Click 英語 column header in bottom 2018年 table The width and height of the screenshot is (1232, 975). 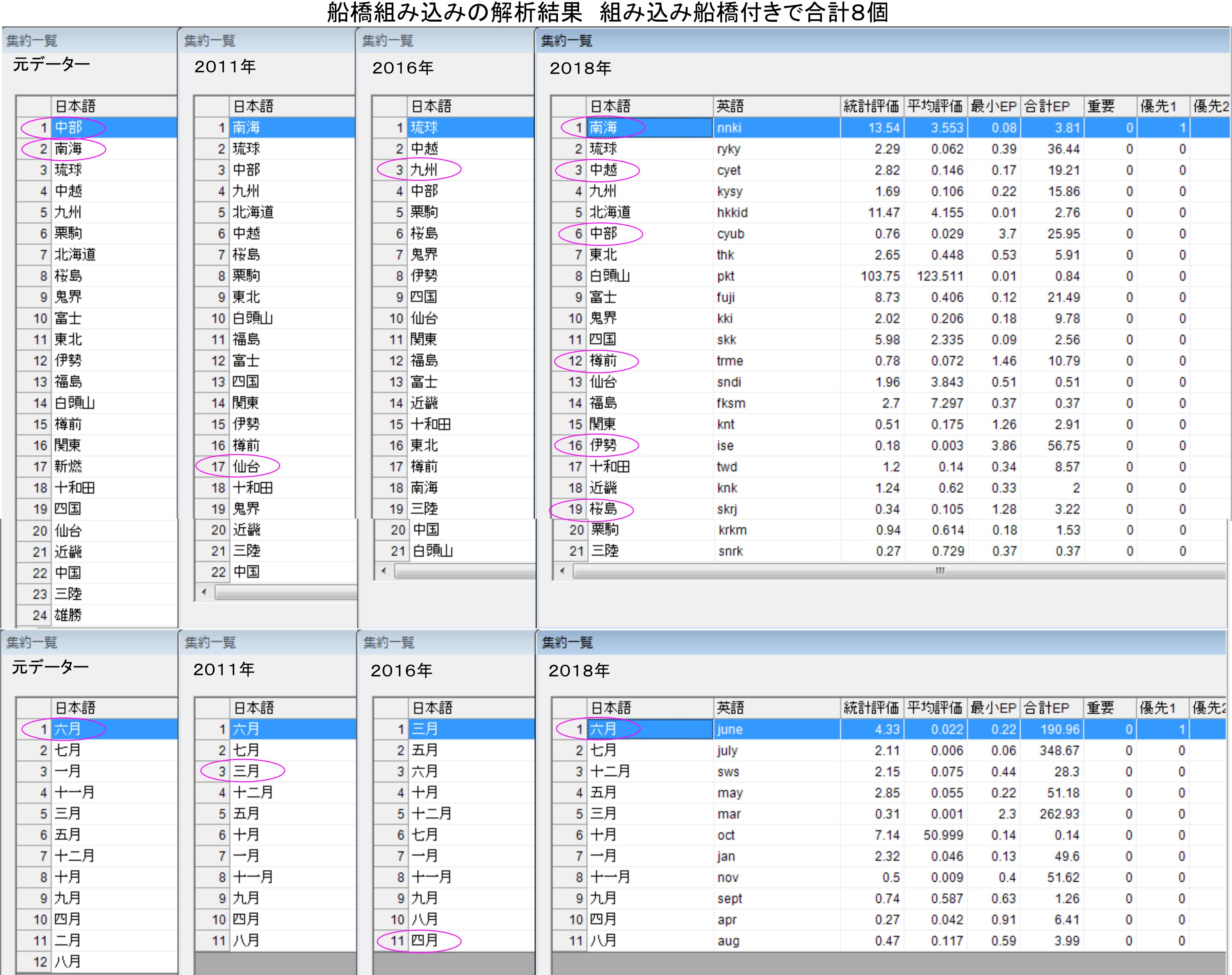731,708
